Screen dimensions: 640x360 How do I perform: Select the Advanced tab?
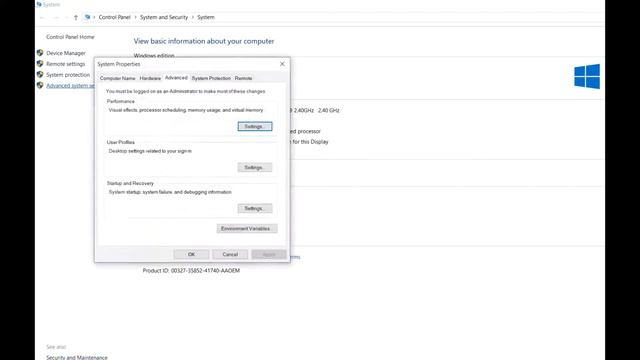176,78
